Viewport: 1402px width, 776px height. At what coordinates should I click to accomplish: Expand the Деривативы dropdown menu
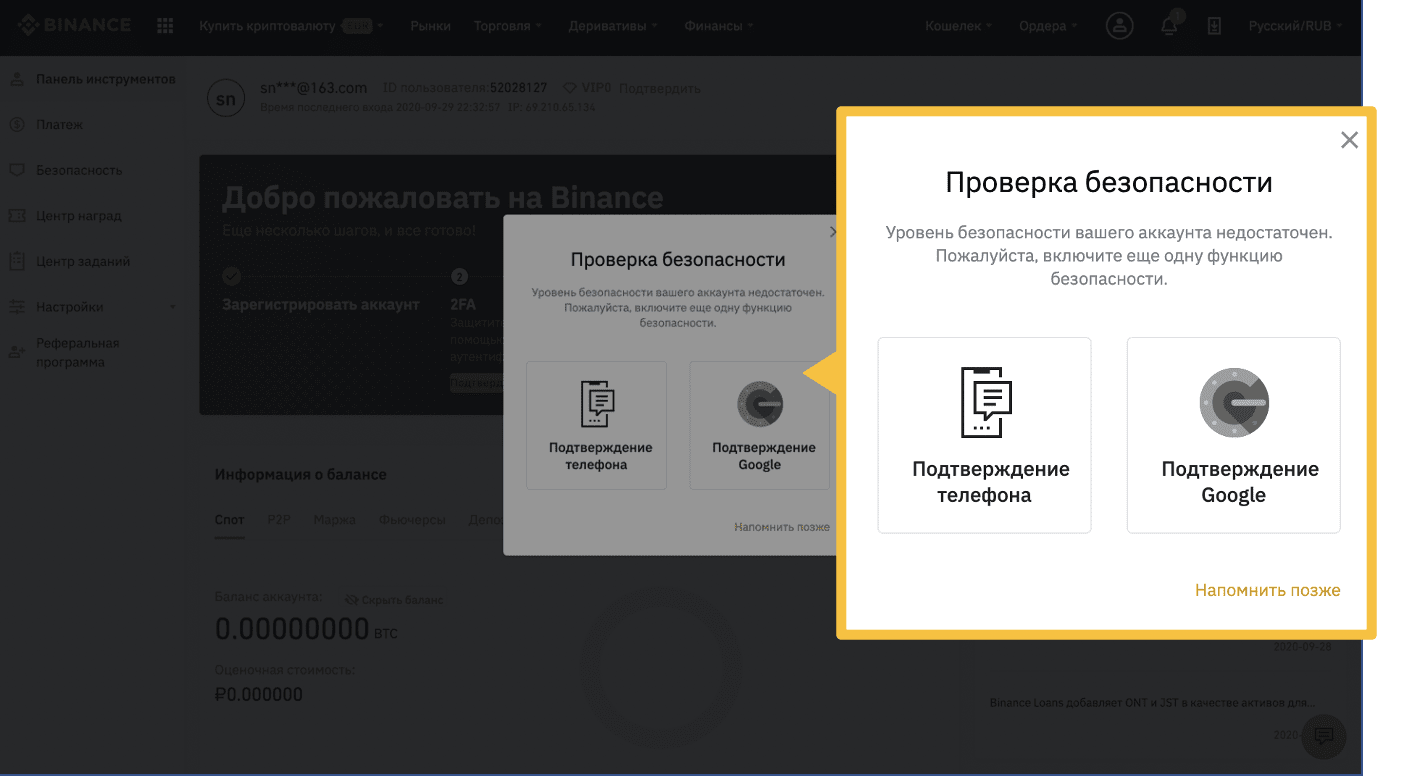pos(613,26)
